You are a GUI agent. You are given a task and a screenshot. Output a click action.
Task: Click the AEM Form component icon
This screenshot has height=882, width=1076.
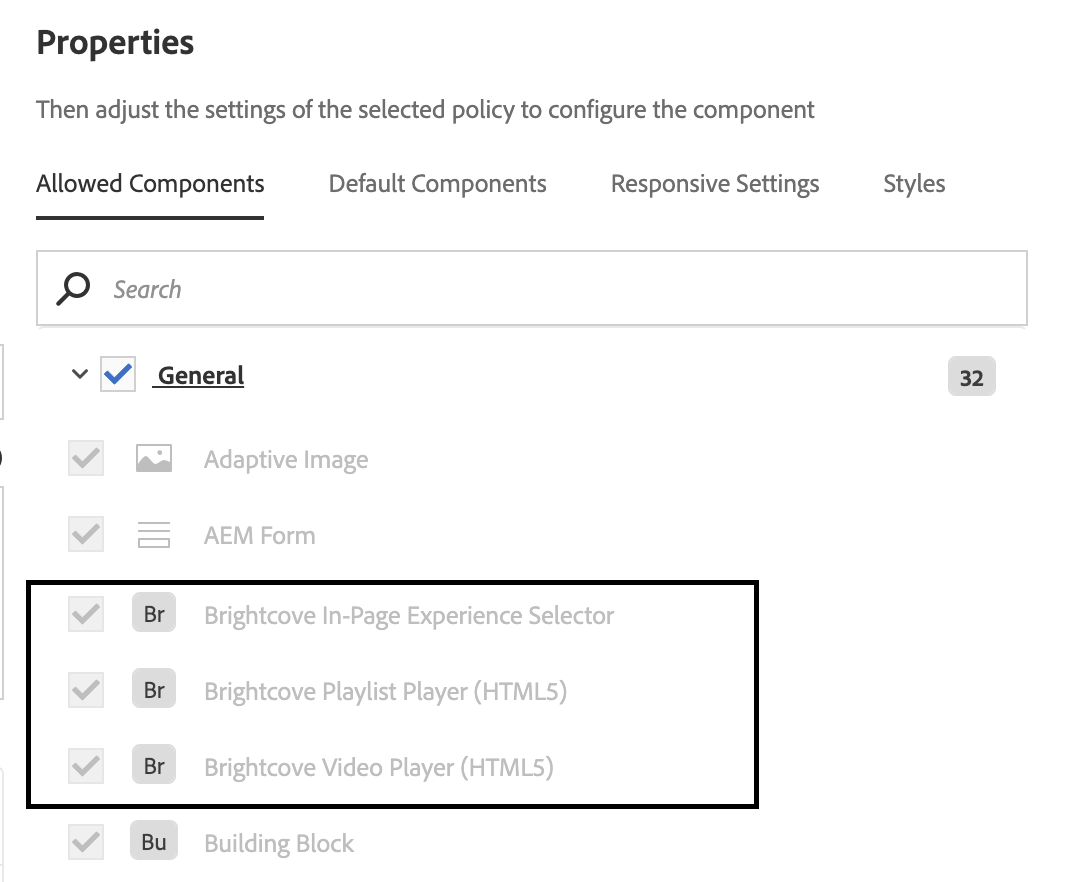tap(153, 534)
